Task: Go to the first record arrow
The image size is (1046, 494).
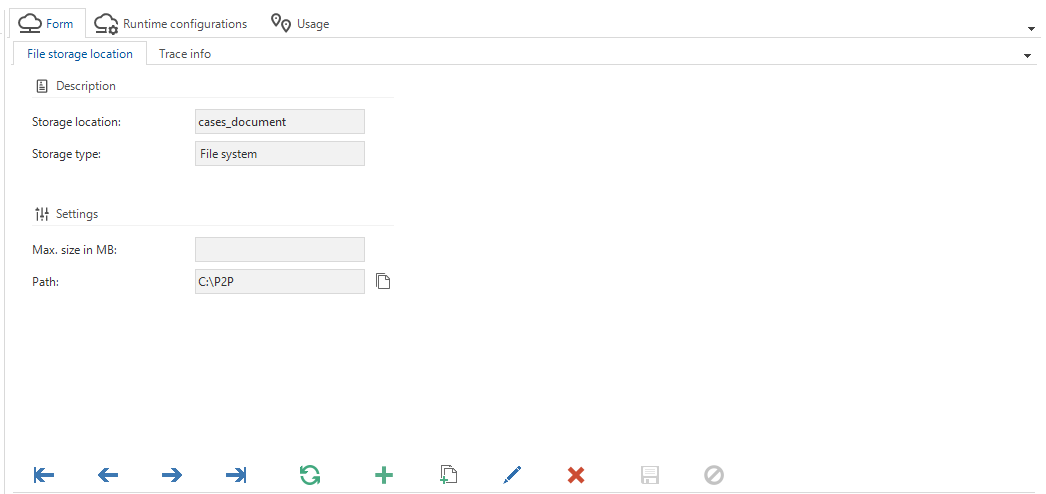Action: click(x=44, y=475)
